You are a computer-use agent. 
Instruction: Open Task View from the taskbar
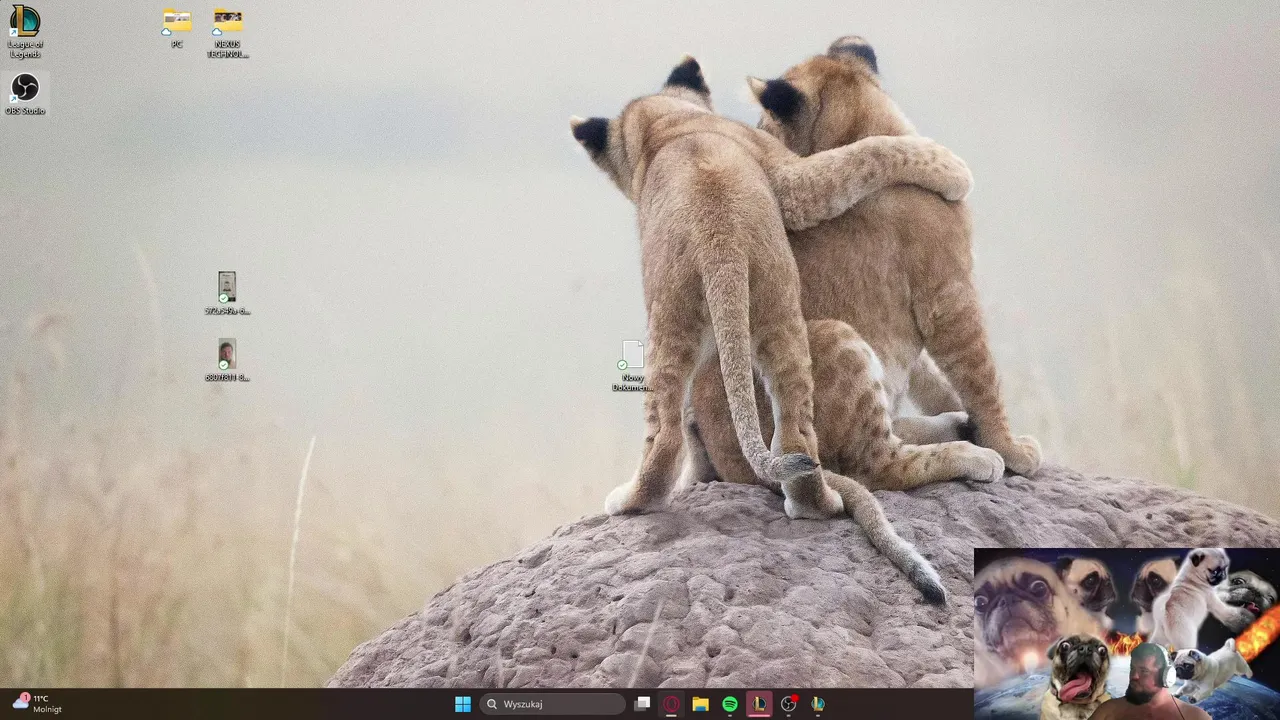pyautogui.click(x=642, y=704)
